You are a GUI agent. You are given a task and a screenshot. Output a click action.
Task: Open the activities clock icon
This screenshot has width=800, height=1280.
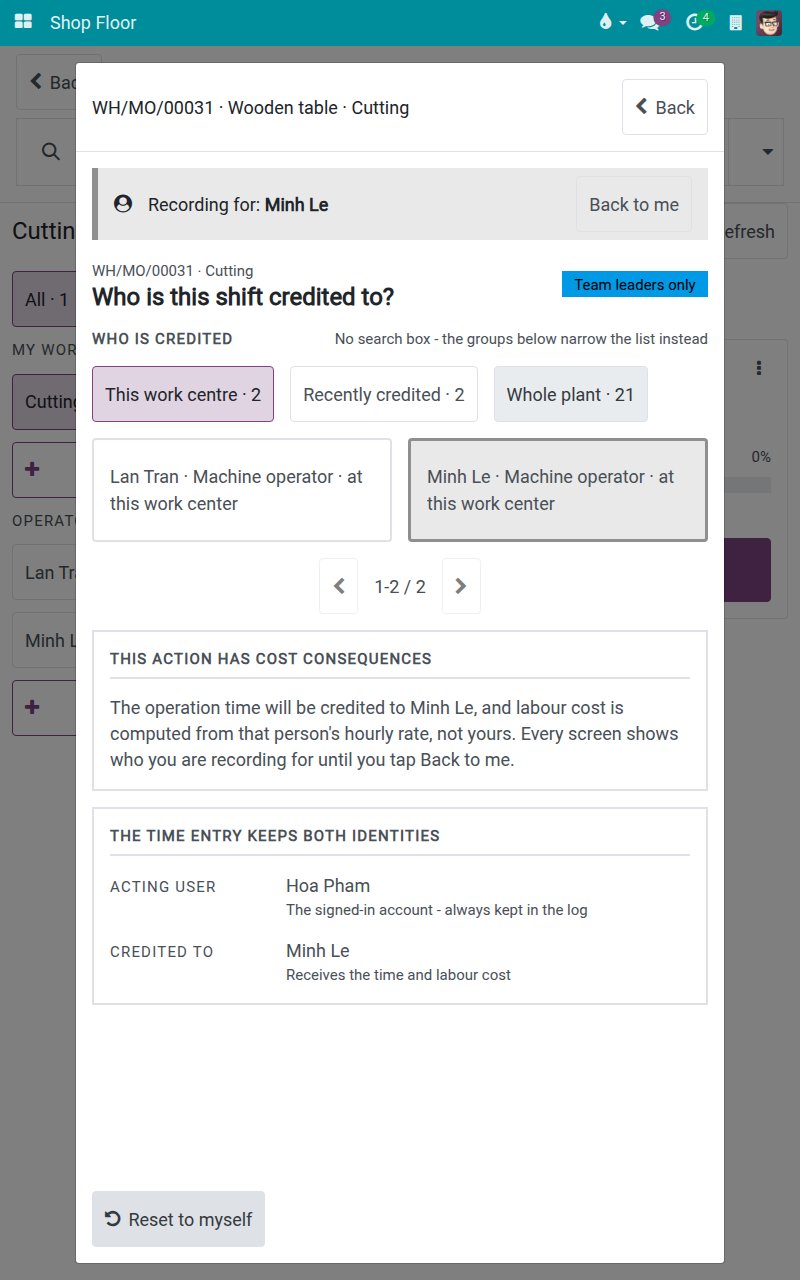pos(696,22)
